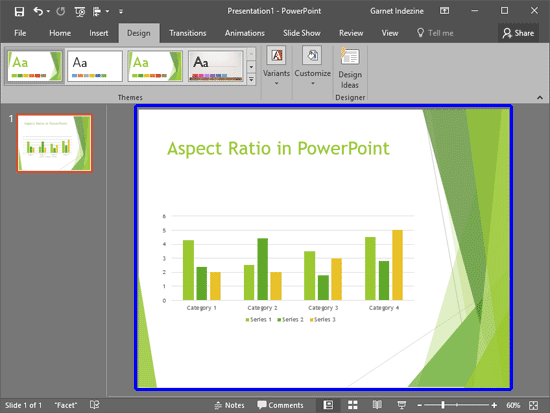Screen dimensions: 550x413
Task: Click Garnet Indezine account name
Action: (397, 11)
